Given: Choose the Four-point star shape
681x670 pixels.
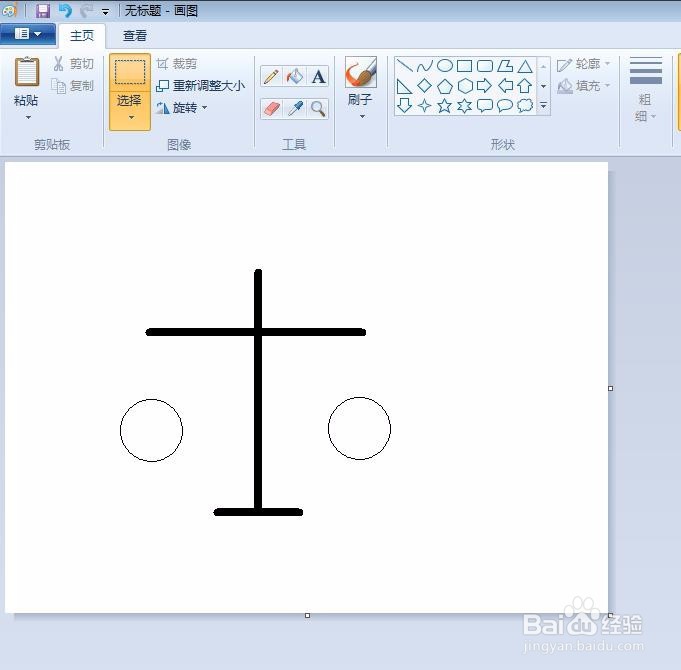Looking at the screenshot, I should point(424,106).
